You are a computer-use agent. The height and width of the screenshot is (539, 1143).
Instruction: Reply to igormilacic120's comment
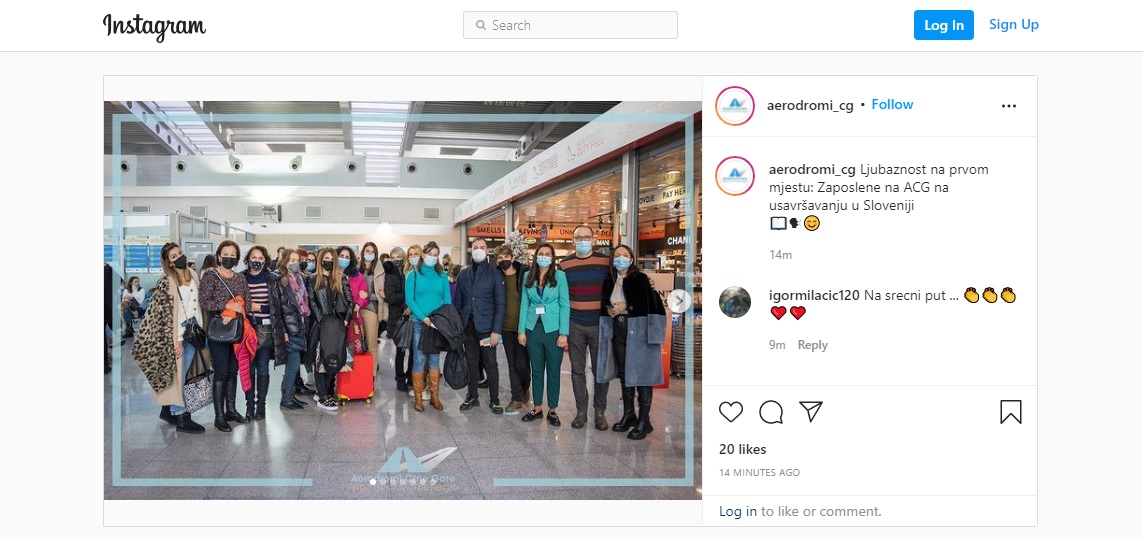(x=813, y=345)
